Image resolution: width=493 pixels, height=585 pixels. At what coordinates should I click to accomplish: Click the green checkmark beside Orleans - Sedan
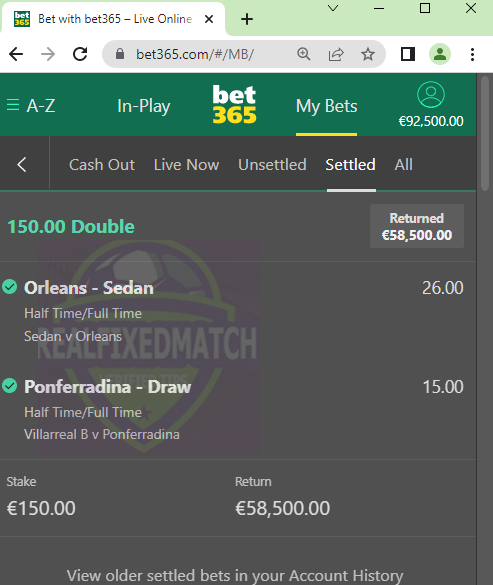(x=10, y=287)
